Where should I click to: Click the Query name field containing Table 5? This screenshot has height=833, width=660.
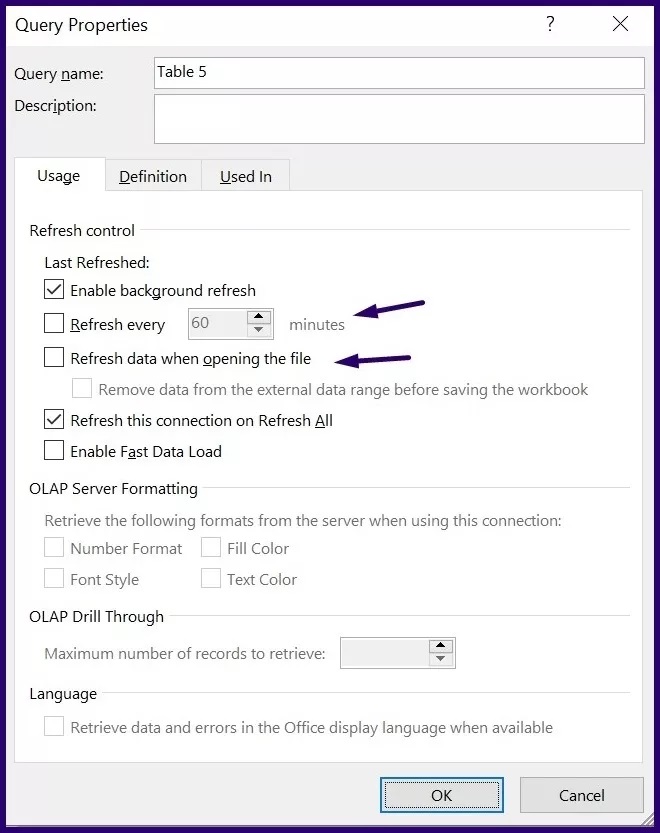click(399, 73)
